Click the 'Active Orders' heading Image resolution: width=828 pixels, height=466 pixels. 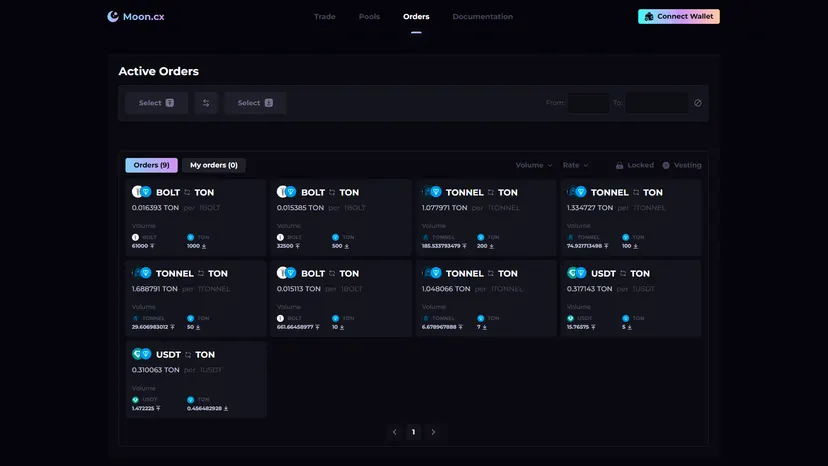pos(158,71)
